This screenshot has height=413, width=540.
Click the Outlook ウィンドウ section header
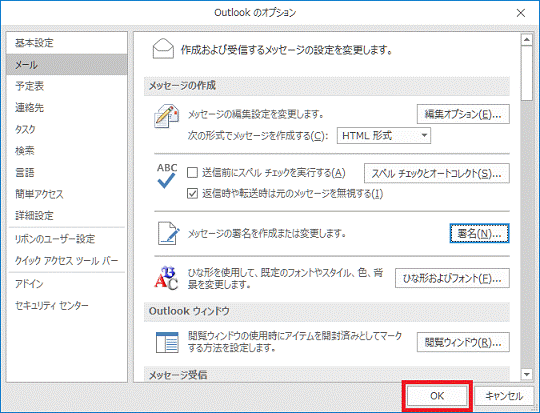click(x=326, y=311)
